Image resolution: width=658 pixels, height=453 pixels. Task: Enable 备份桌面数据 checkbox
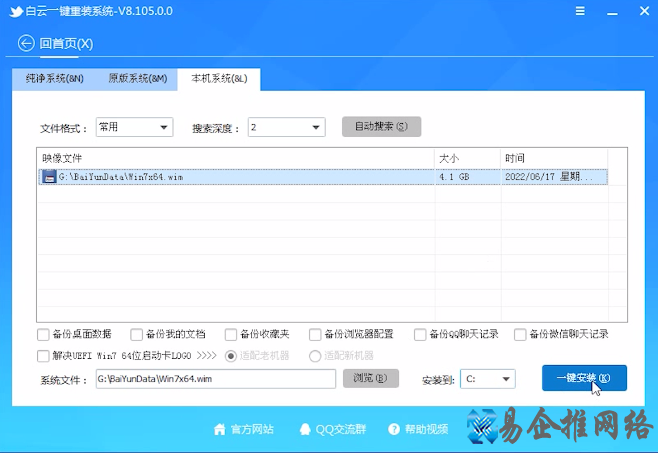(x=43, y=335)
